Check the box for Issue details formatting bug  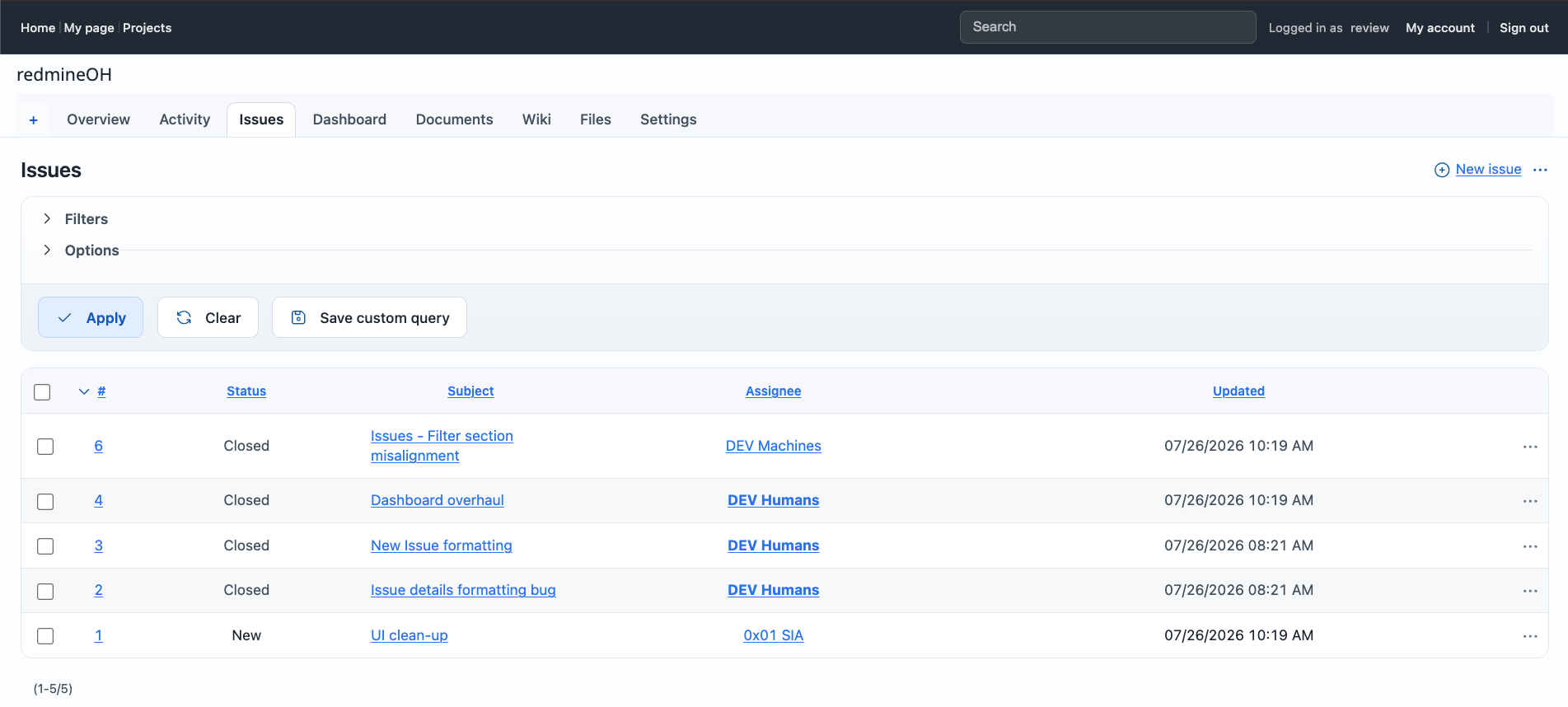coord(45,592)
